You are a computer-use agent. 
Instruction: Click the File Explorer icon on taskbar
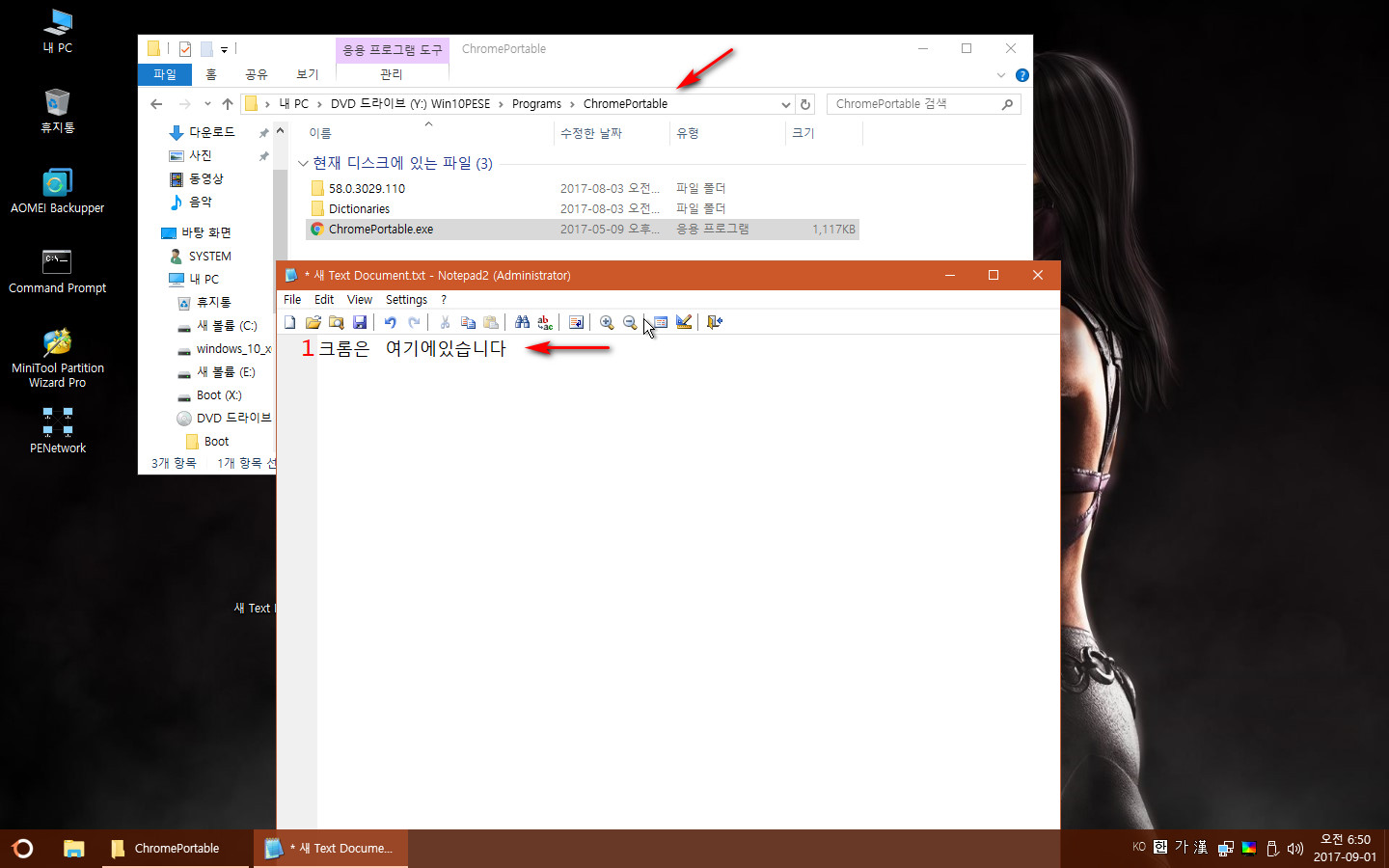click(73, 849)
